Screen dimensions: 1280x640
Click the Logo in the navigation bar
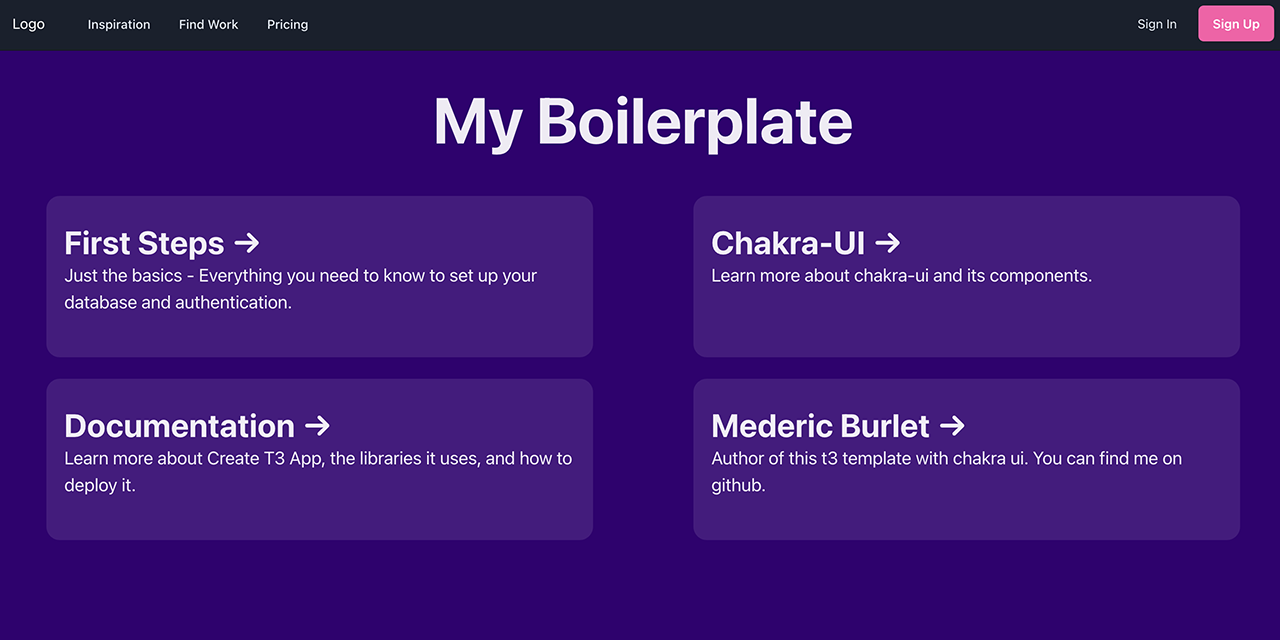point(28,23)
